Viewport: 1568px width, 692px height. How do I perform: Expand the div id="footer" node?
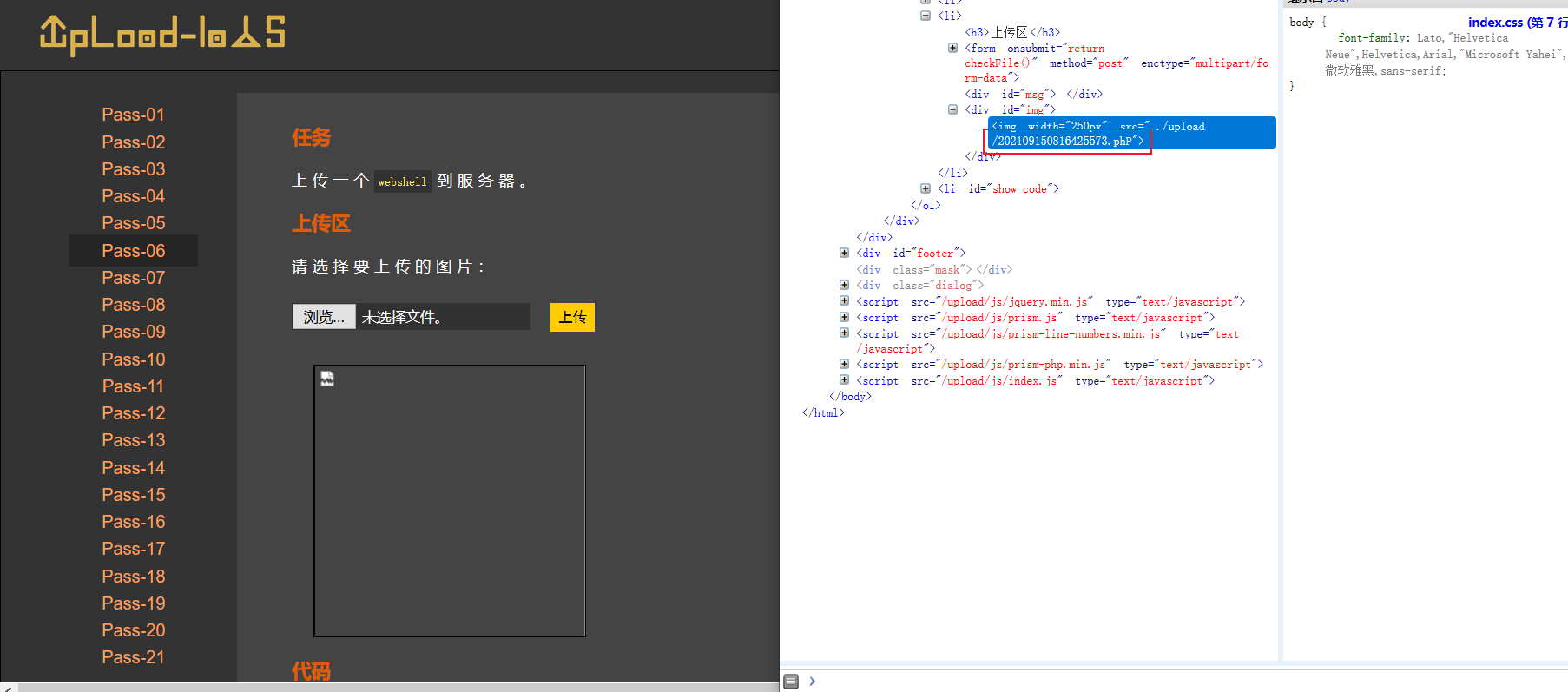point(844,253)
